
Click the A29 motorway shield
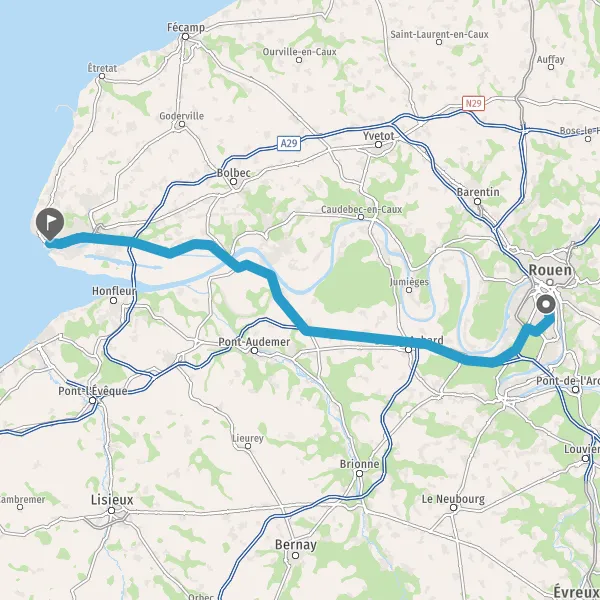click(x=289, y=143)
